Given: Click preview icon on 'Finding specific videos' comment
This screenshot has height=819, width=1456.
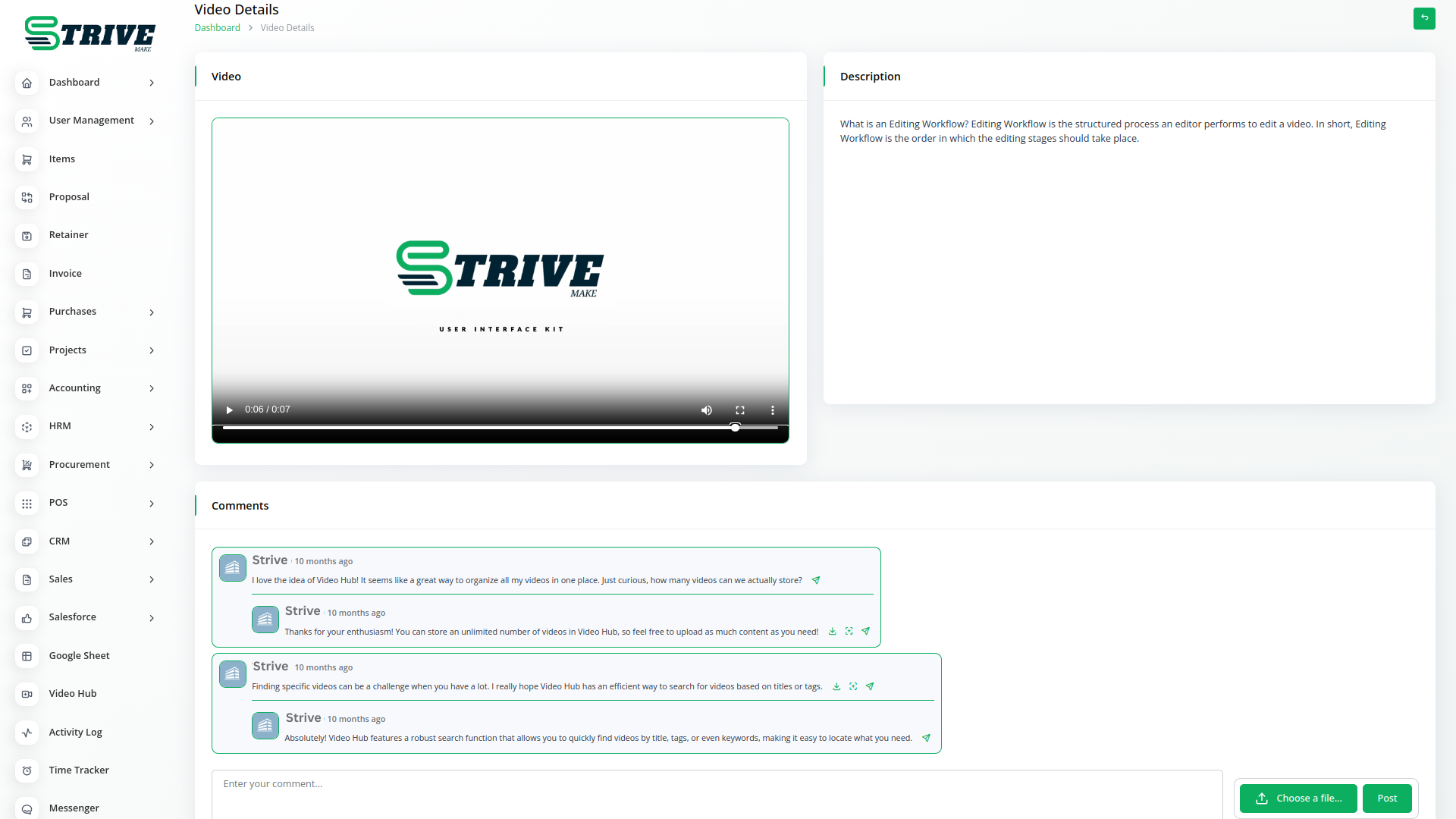Looking at the screenshot, I should pyautogui.click(x=853, y=686).
